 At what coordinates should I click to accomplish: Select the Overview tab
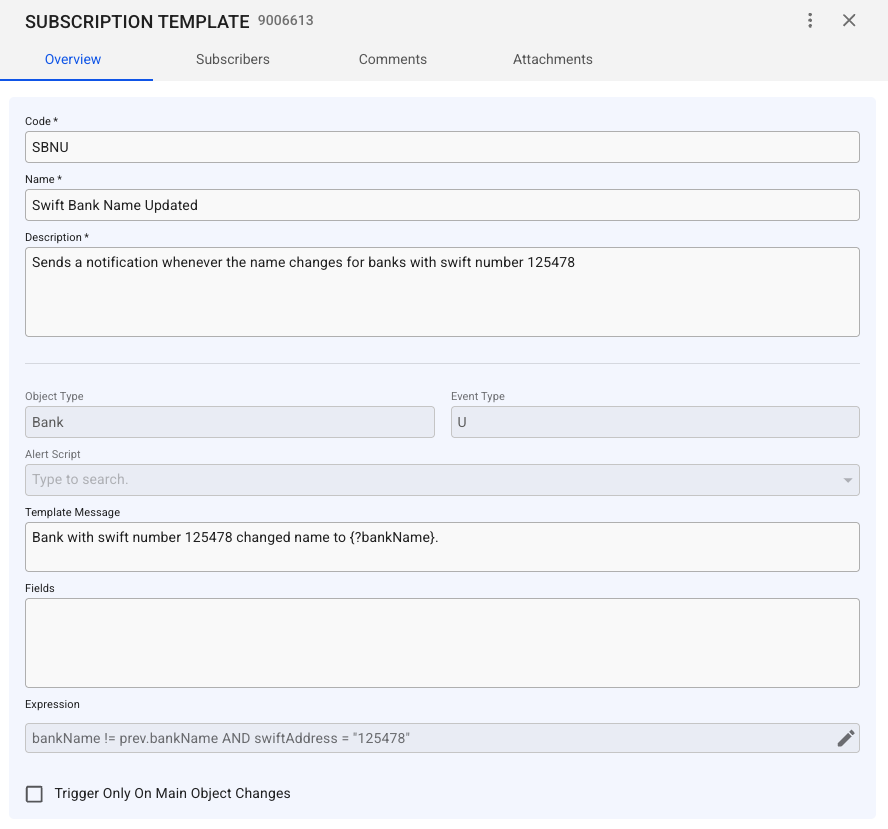tap(73, 60)
